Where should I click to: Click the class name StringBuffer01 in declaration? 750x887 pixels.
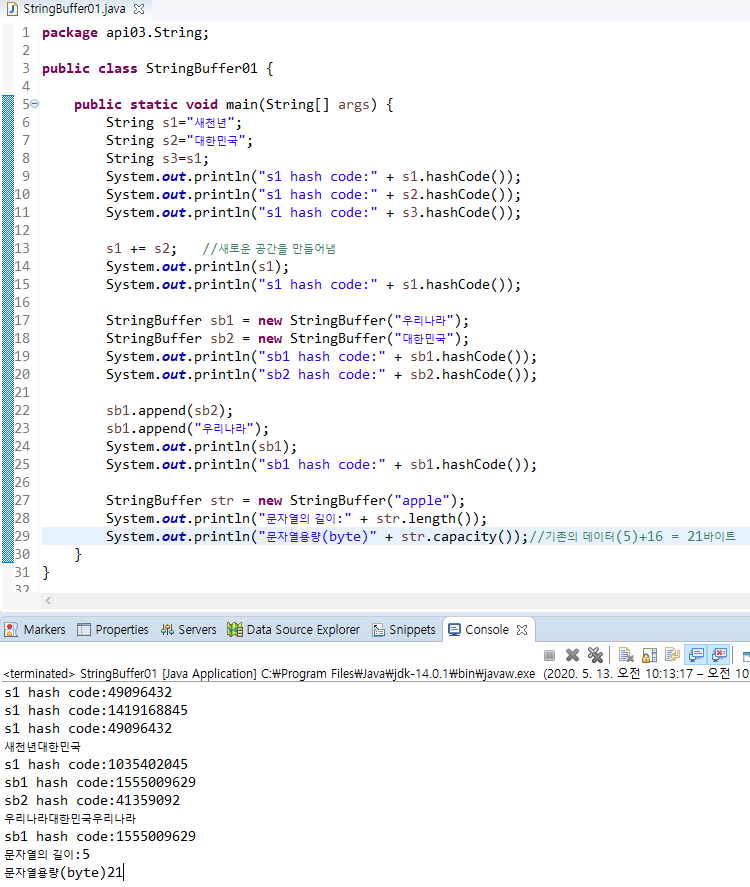(x=201, y=68)
